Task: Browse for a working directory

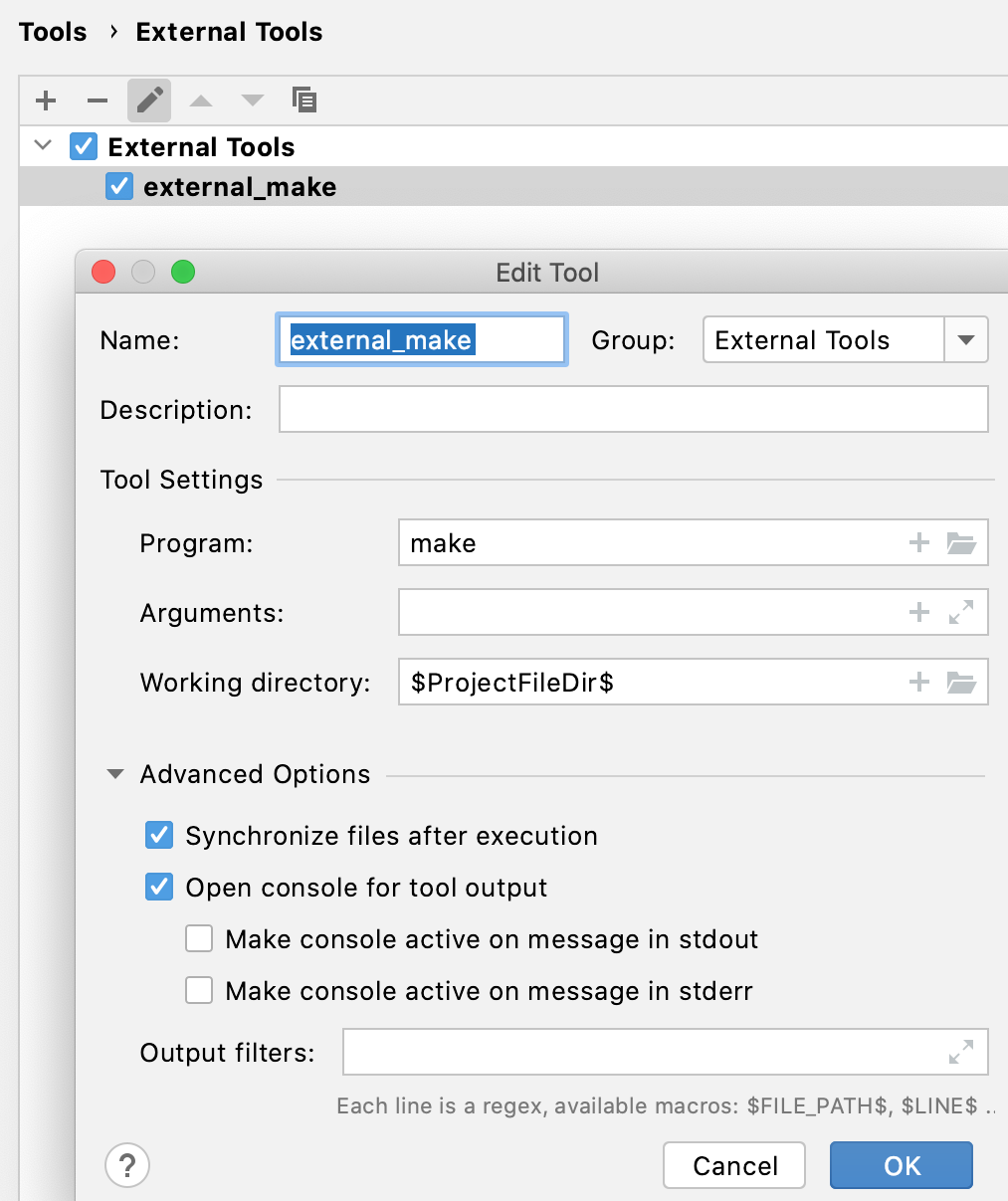Action: [961, 682]
